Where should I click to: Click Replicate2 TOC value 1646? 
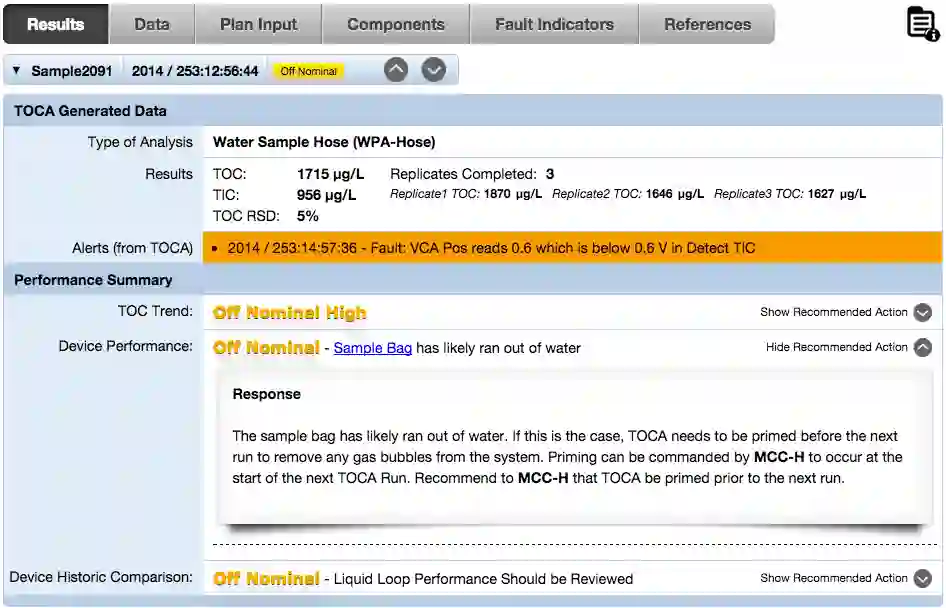click(x=659, y=194)
